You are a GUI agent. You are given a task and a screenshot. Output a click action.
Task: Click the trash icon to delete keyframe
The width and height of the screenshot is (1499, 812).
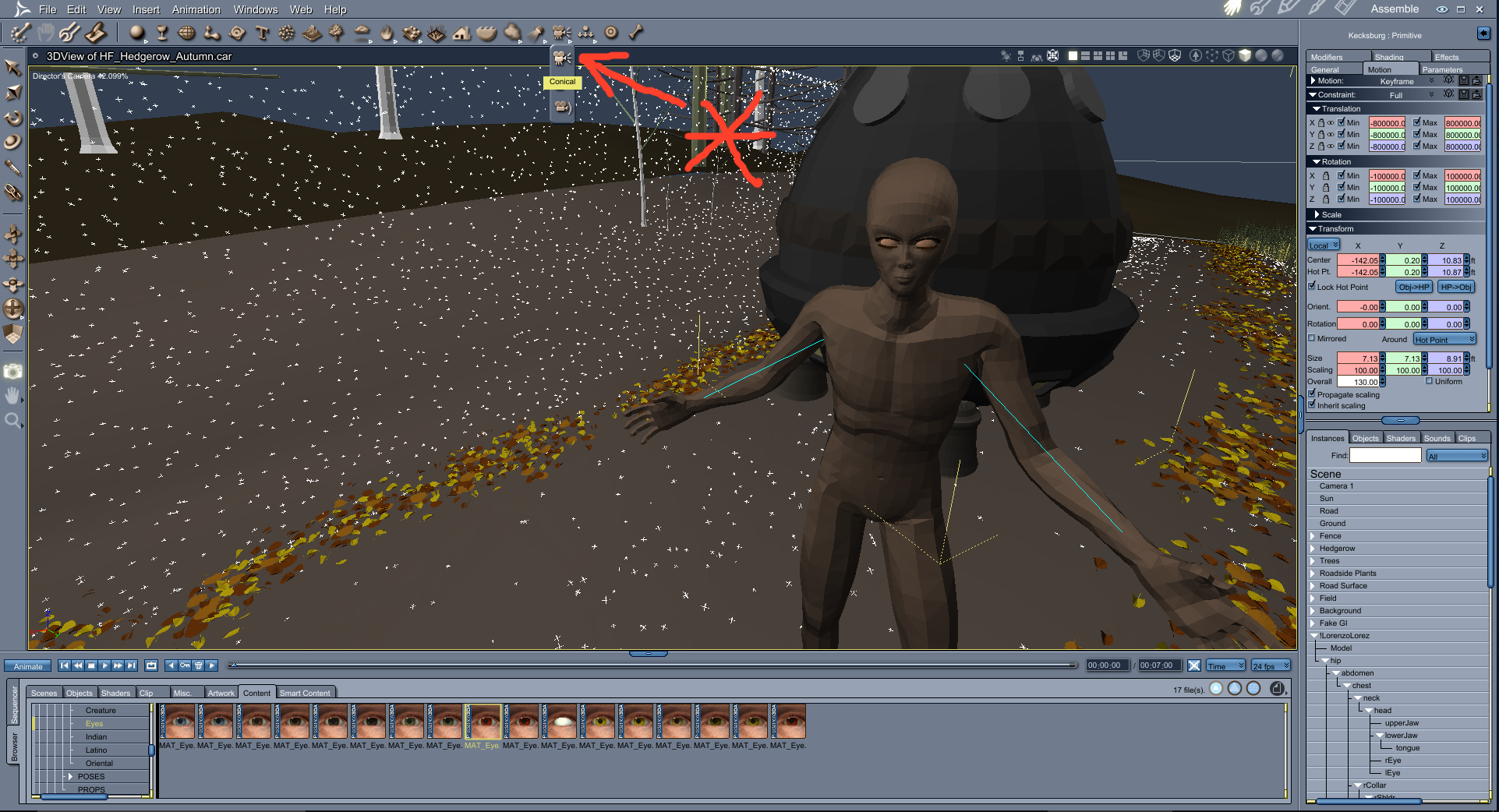(199, 665)
